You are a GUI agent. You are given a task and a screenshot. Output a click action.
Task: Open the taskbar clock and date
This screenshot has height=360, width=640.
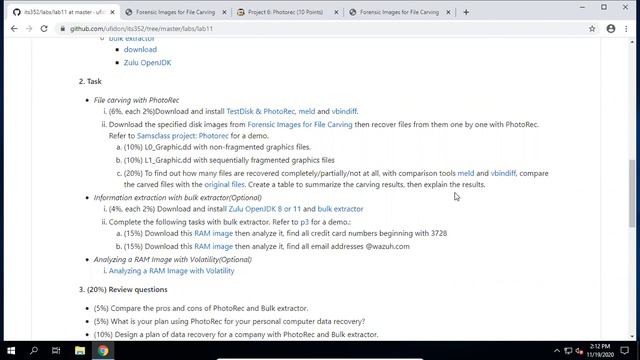600,351
